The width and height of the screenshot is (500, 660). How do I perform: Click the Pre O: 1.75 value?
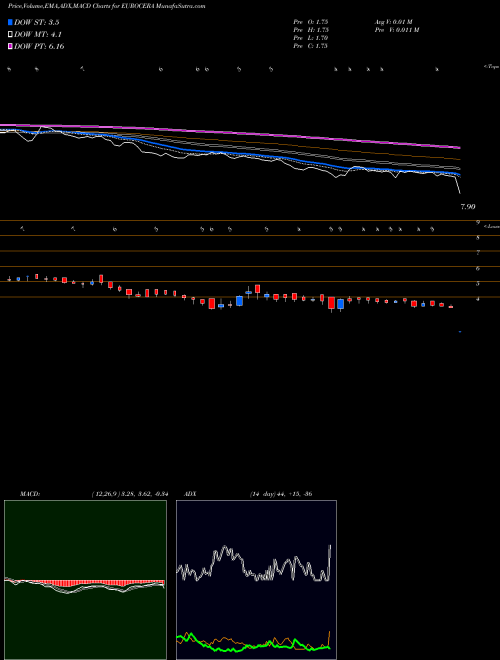pyautogui.click(x=311, y=22)
